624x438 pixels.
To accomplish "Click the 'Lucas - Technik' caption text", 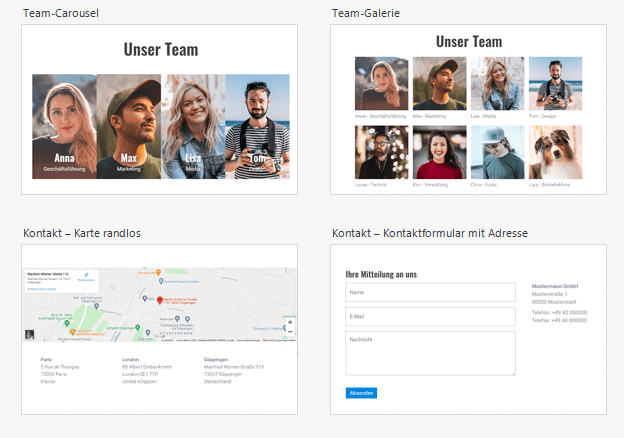I will click(370, 185).
